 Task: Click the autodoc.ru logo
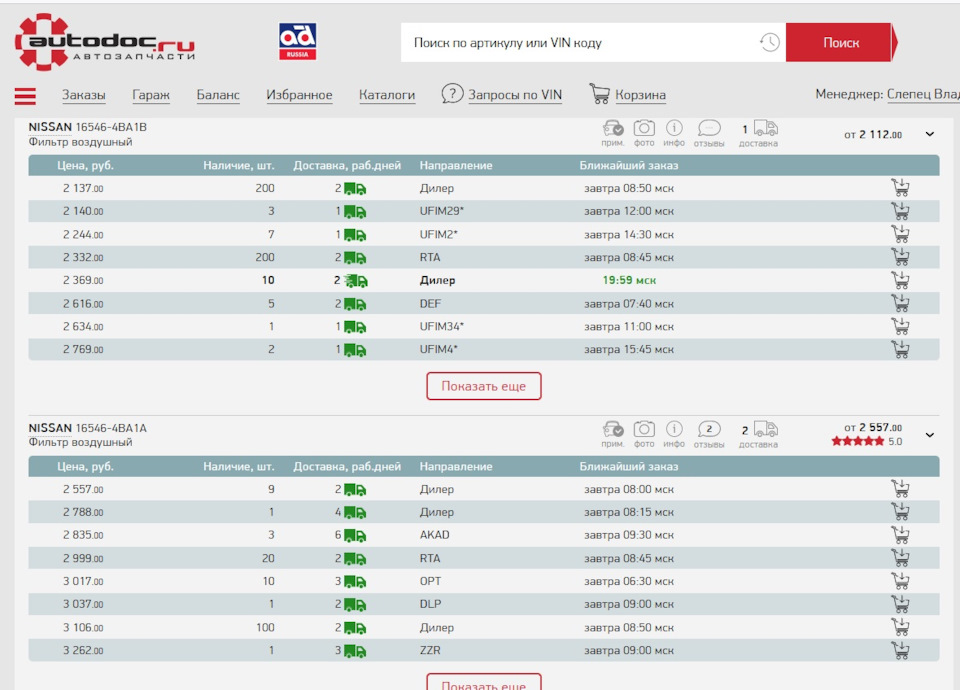[x=105, y=42]
